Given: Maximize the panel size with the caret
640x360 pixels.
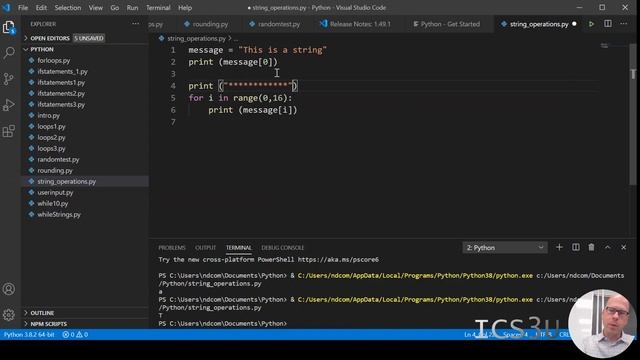Looking at the screenshot, I should 607,247.
